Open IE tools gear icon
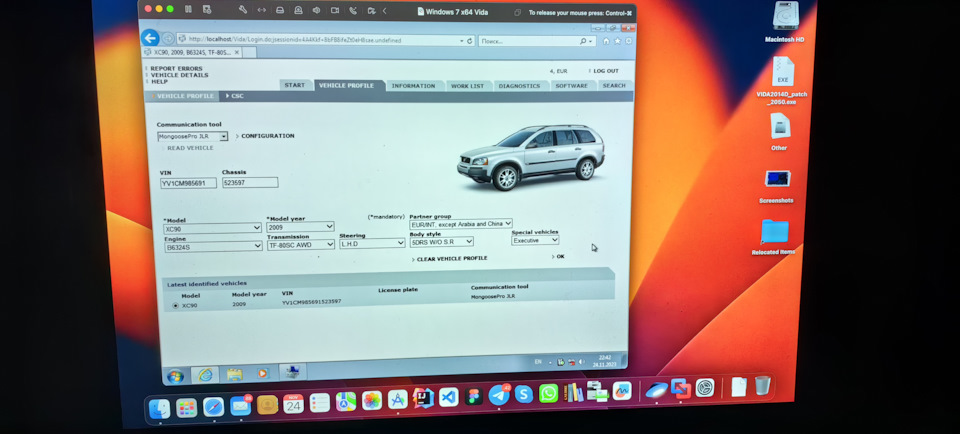The height and width of the screenshot is (434, 960). point(628,41)
